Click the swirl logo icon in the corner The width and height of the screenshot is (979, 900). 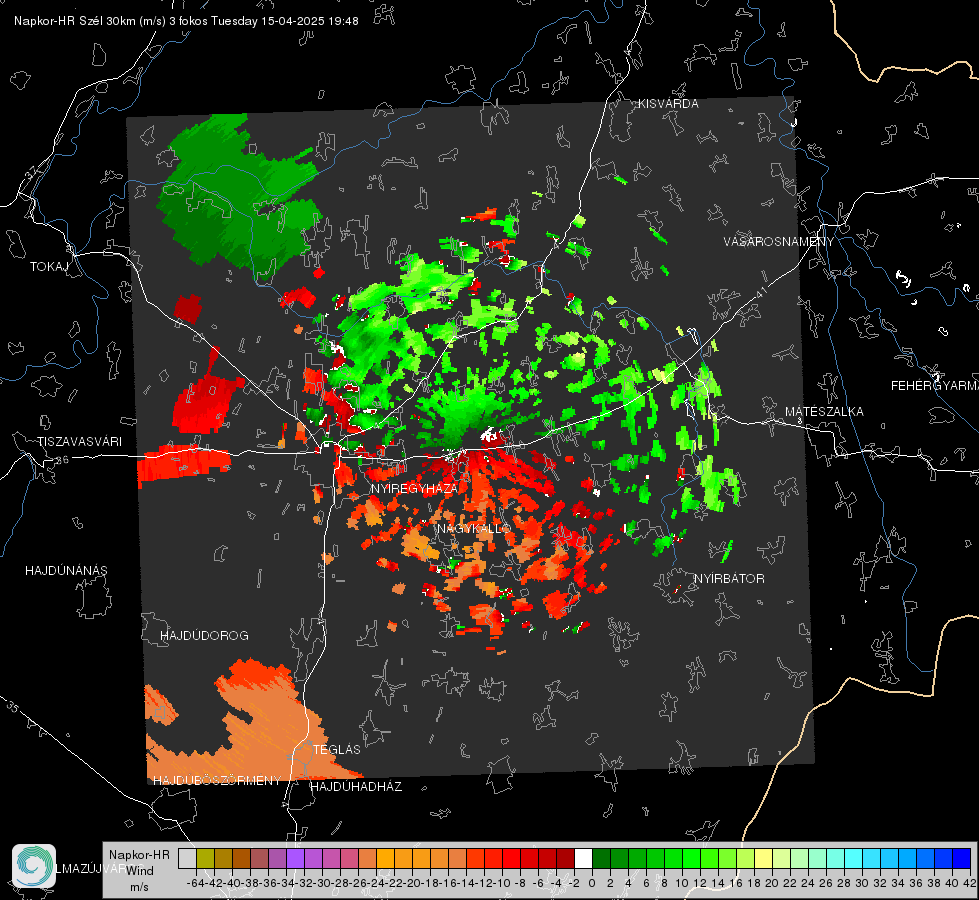click(x=34, y=866)
